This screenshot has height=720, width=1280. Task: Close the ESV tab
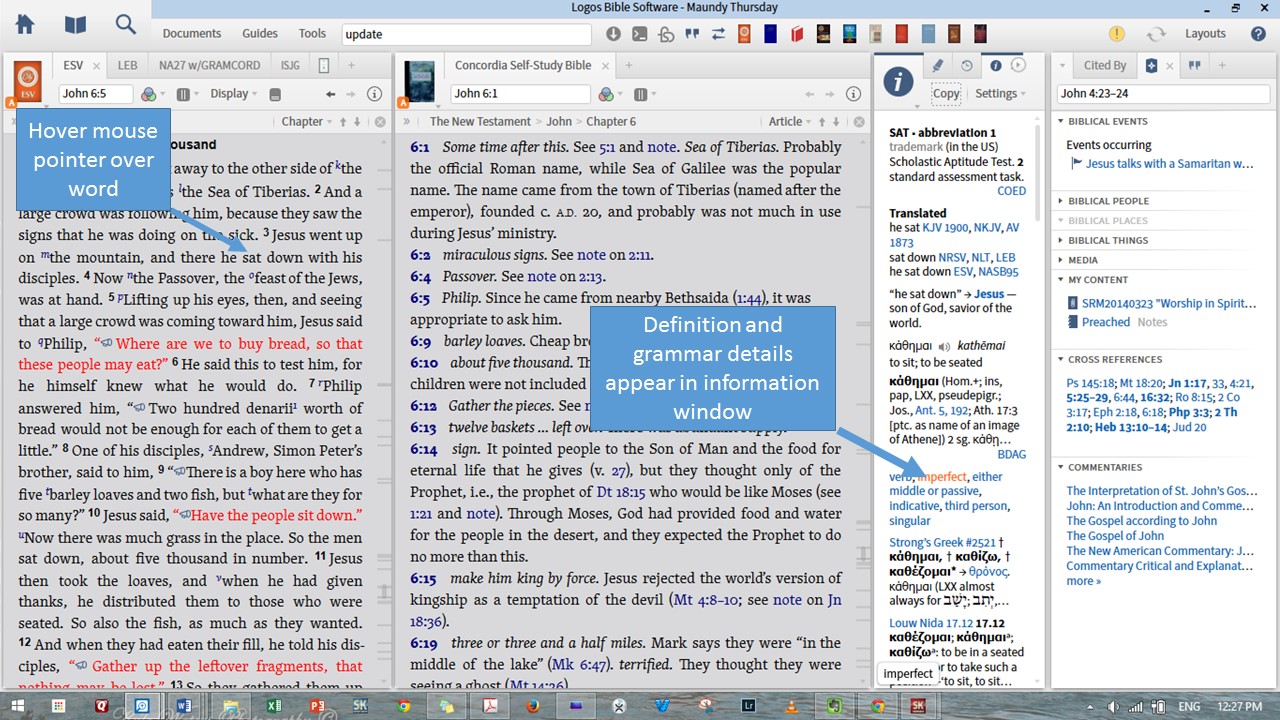tap(97, 66)
